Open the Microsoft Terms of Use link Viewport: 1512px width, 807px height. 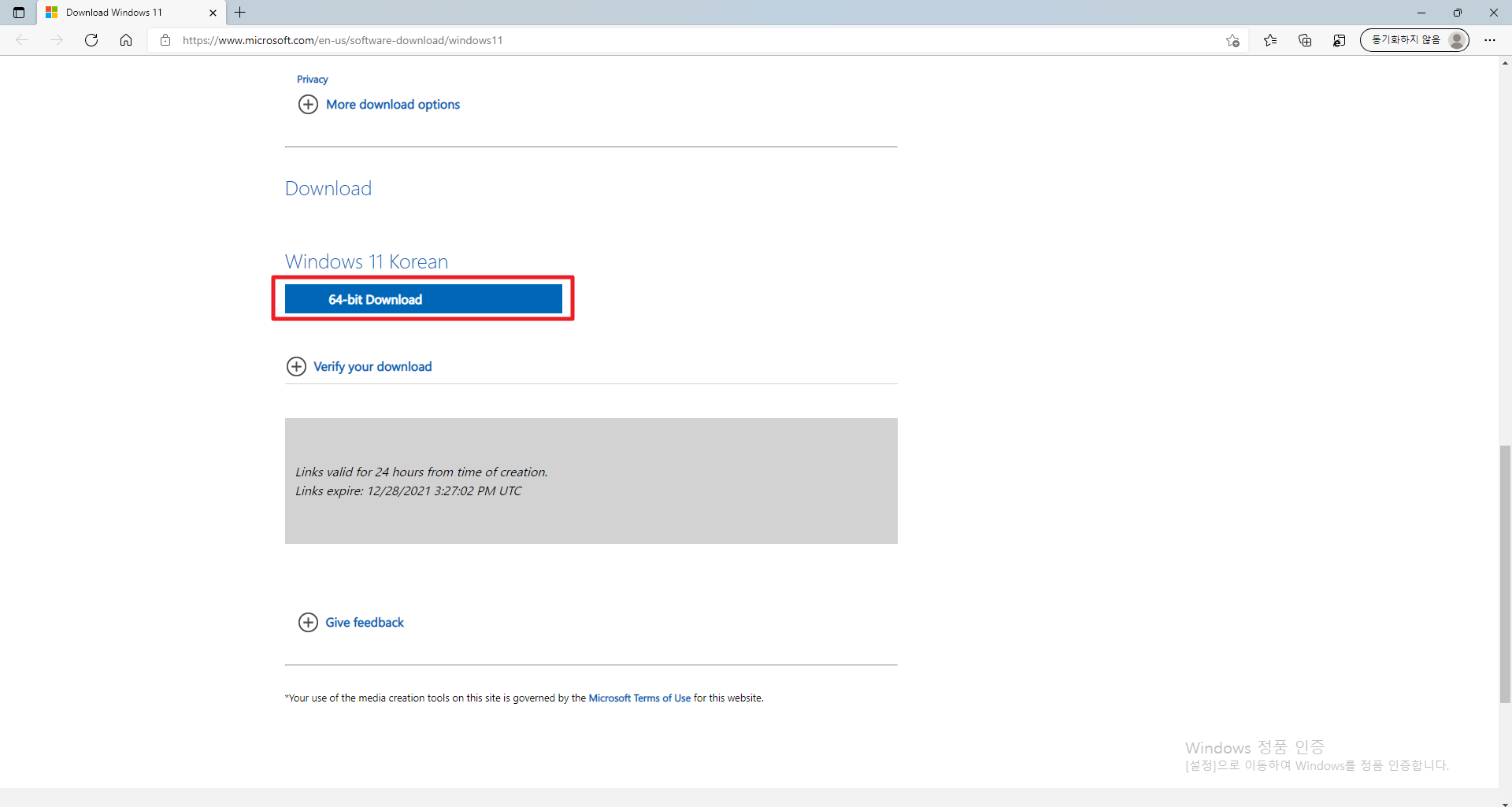point(639,698)
